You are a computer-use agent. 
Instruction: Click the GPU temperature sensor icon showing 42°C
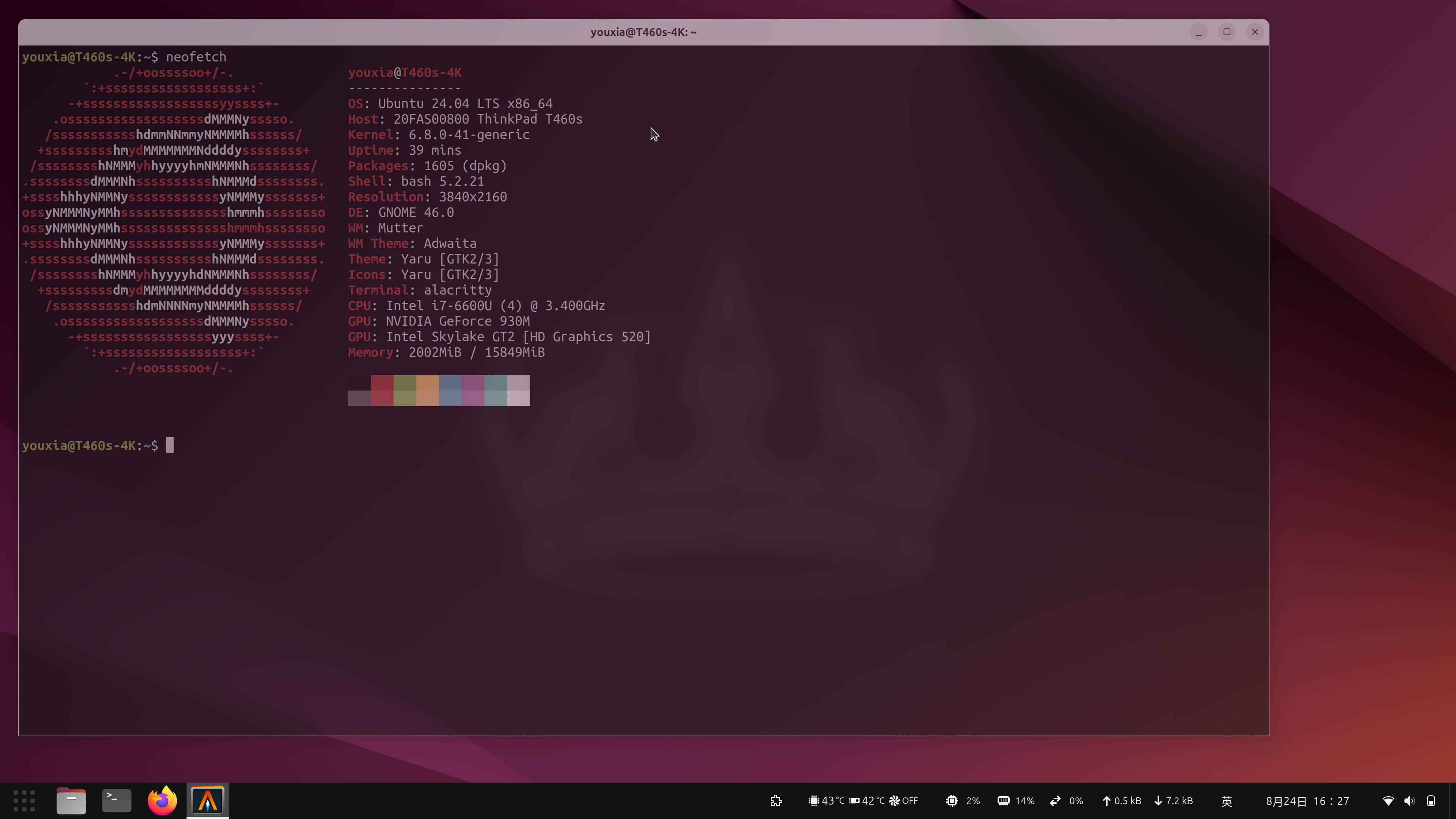[x=854, y=801]
